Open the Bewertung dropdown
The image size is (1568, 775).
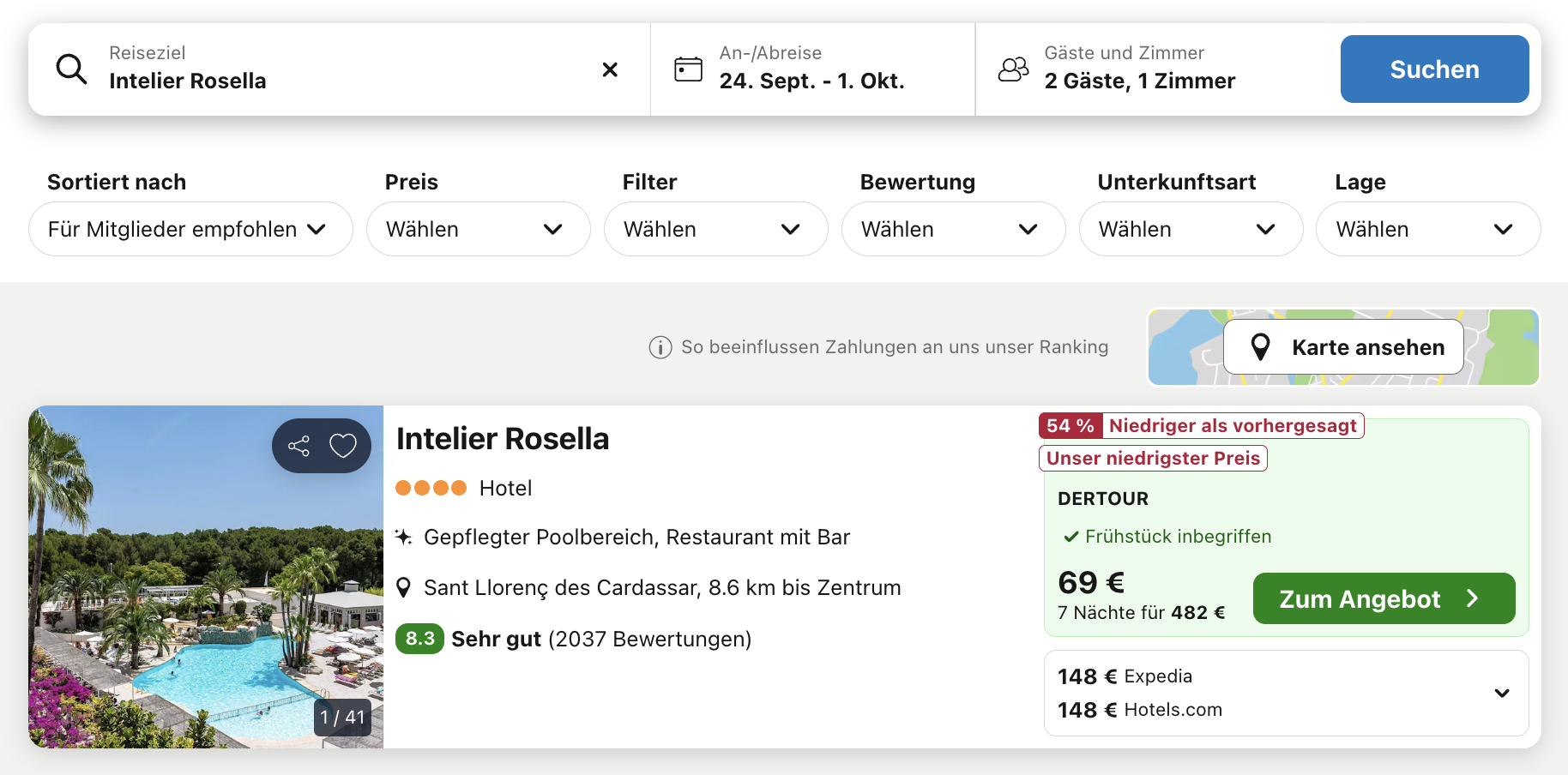pyautogui.click(x=954, y=229)
